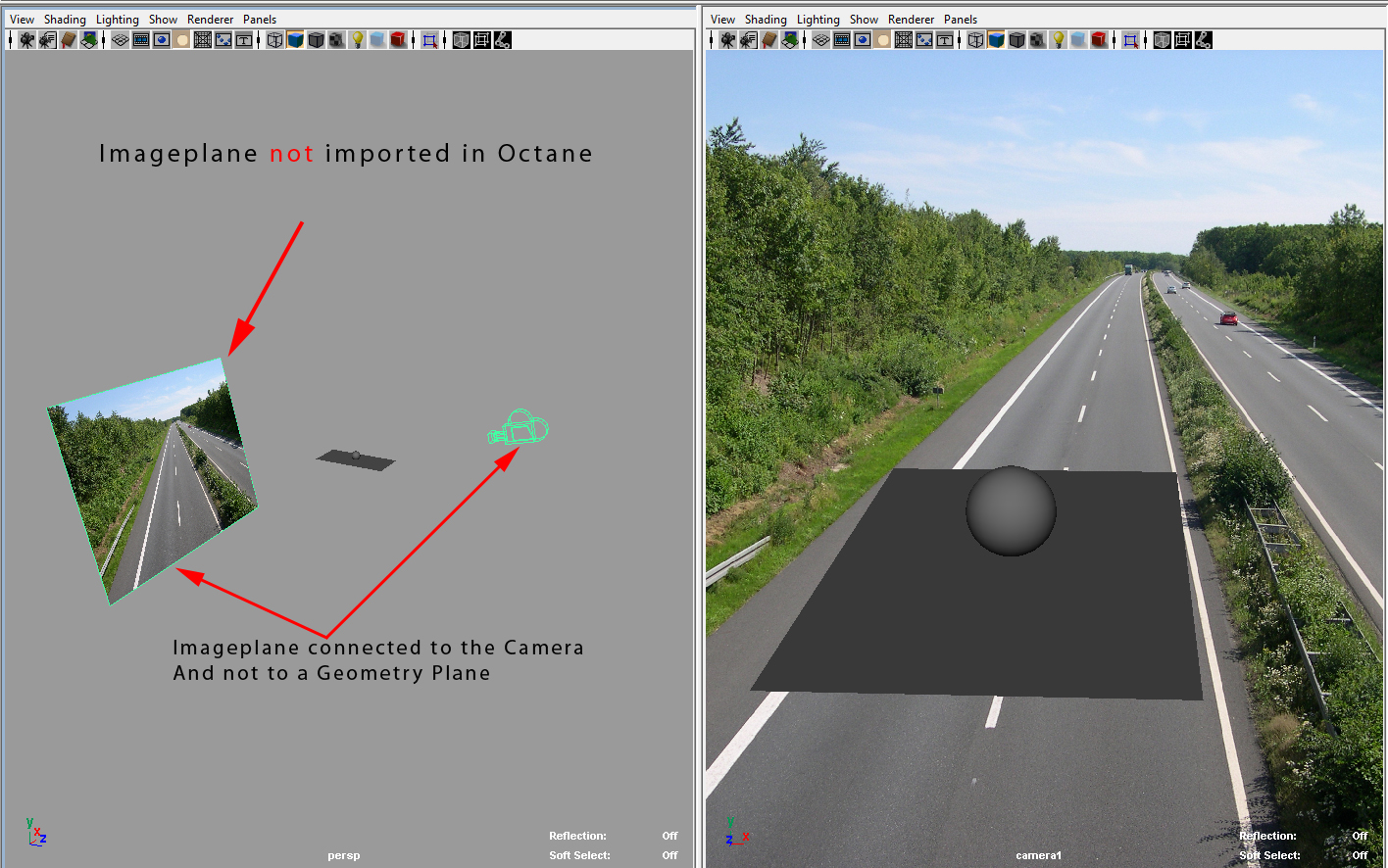Open the Panels menu in the persp panel

point(260,20)
